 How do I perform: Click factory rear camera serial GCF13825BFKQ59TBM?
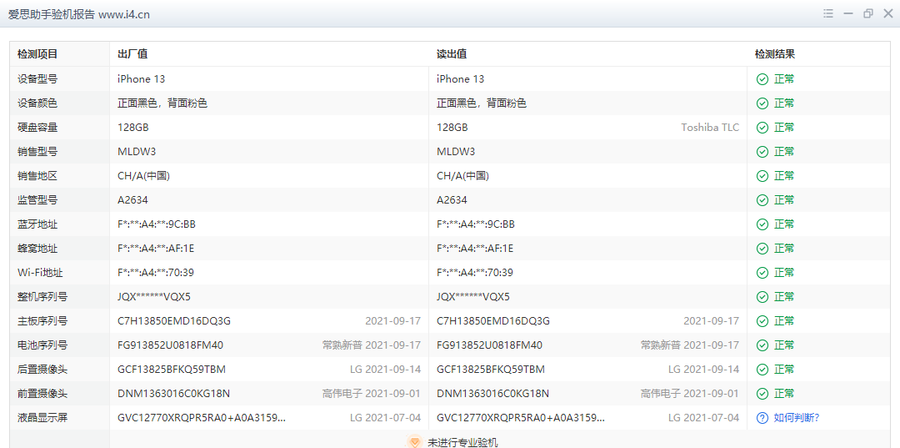172,369
